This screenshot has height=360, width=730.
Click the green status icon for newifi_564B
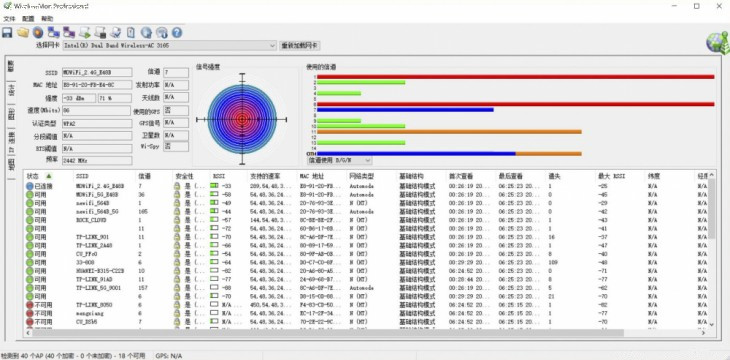(x=30, y=203)
